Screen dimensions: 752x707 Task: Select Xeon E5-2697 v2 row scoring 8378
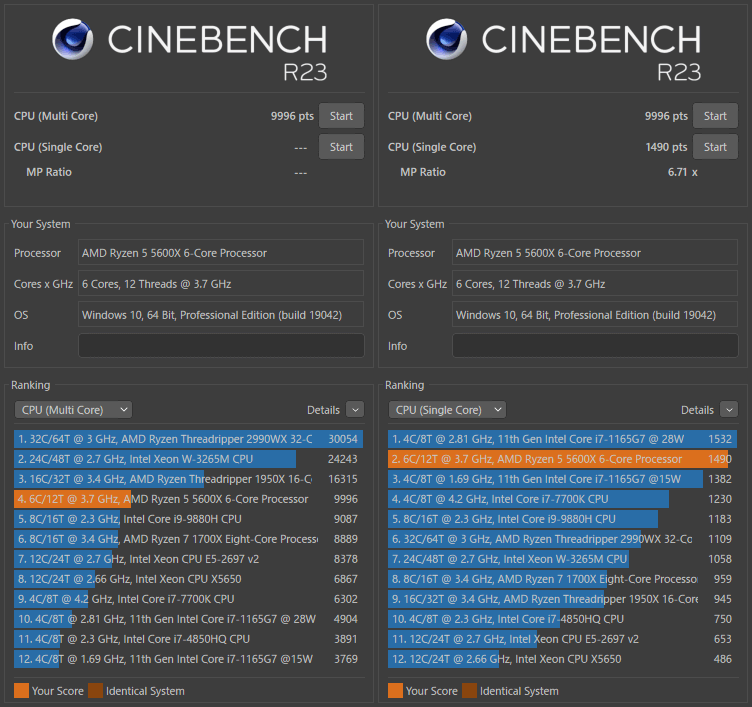pos(188,559)
